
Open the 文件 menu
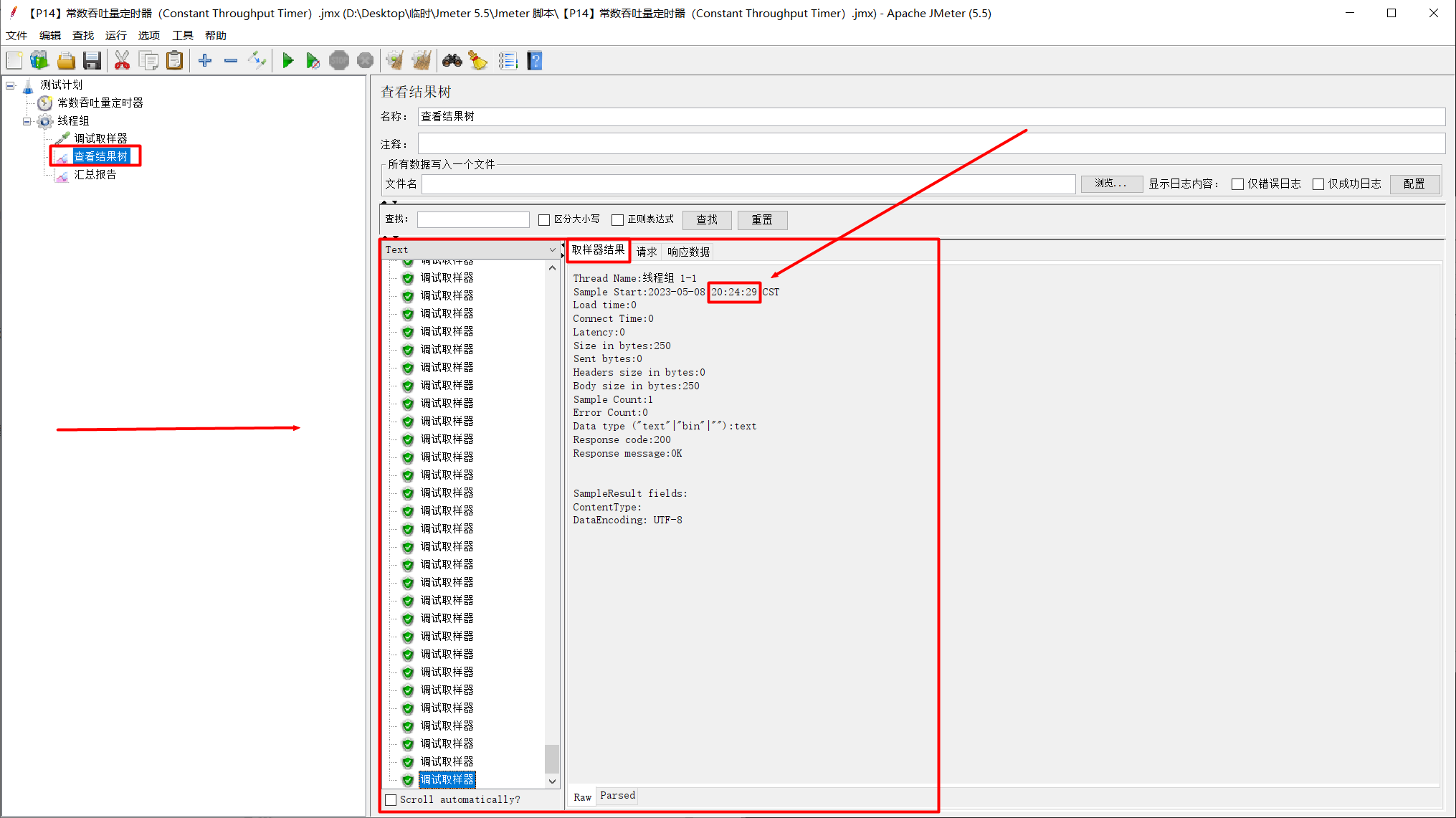pos(16,35)
